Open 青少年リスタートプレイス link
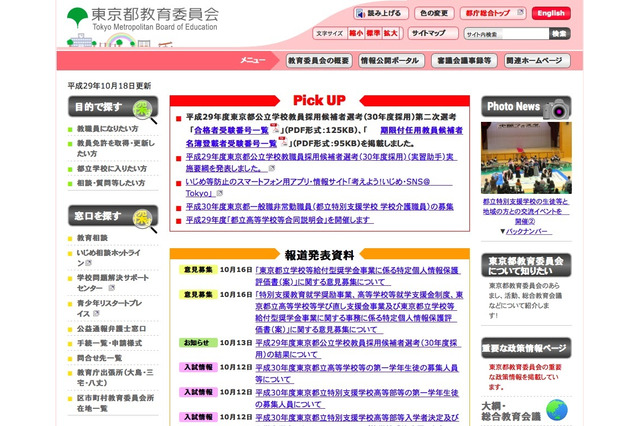This screenshot has width=640, height=426. tap(109, 308)
